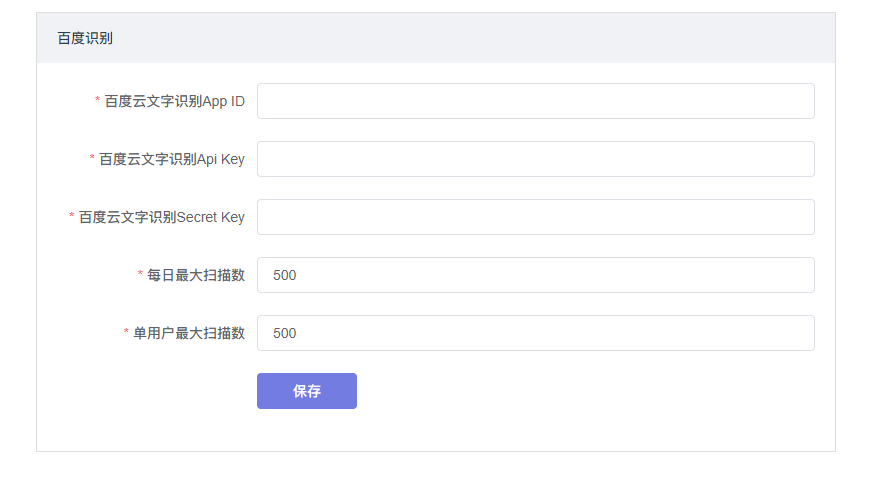
Task: Click the 百度云文字识别Secret Key label text
Action: [162, 217]
